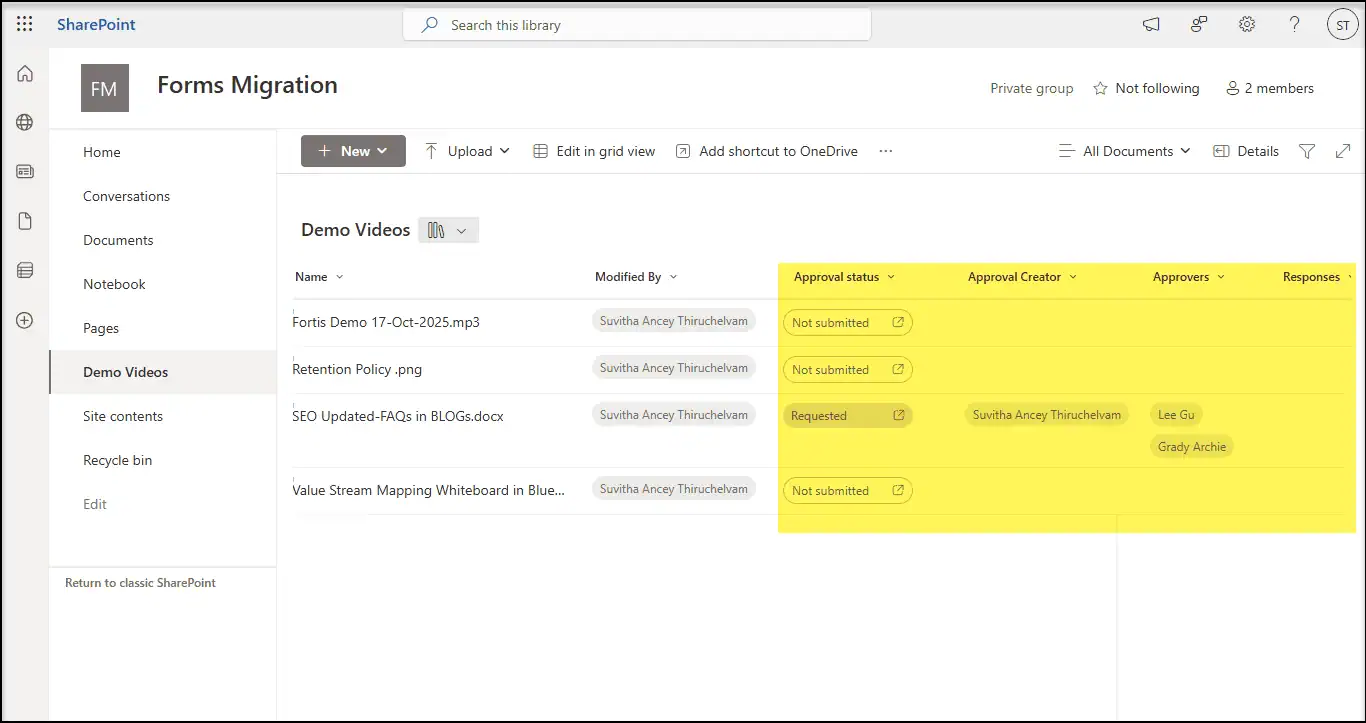The width and height of the screenshot is (1366, 723).
Task: Open the filter icon near Details
Action: [x=1307, y=151]
